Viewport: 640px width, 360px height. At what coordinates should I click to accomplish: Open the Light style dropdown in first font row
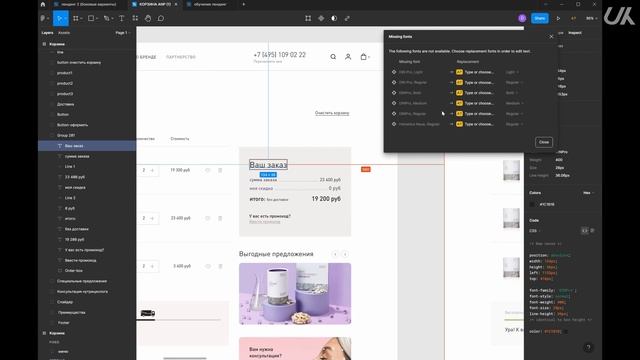pyautogui.click(x=512, y=72)
